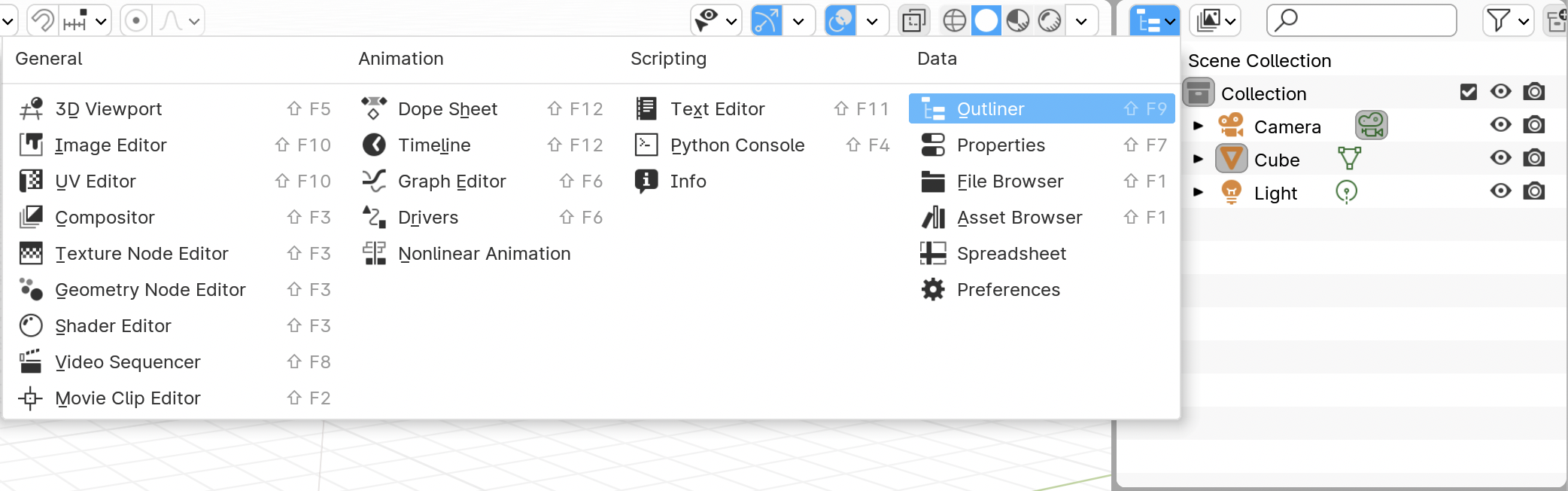The height and width of the screenshot is (491, 1568).
Task: Open object visibility and selectability dropdown
Action: coord(716,20)
